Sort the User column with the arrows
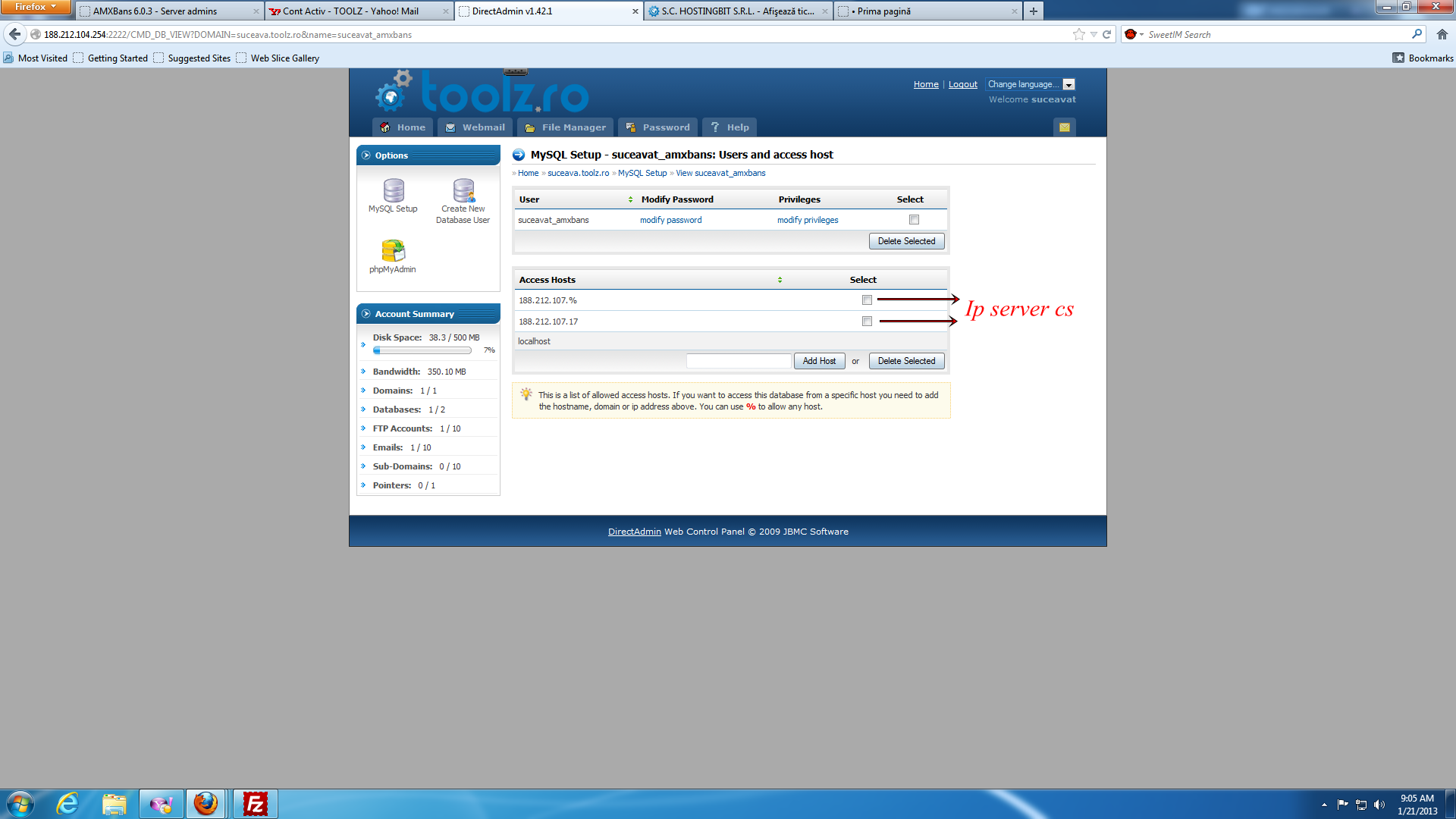Image resolution: width=1456 pixels, height=819 pixels. [x=630, y=199]
